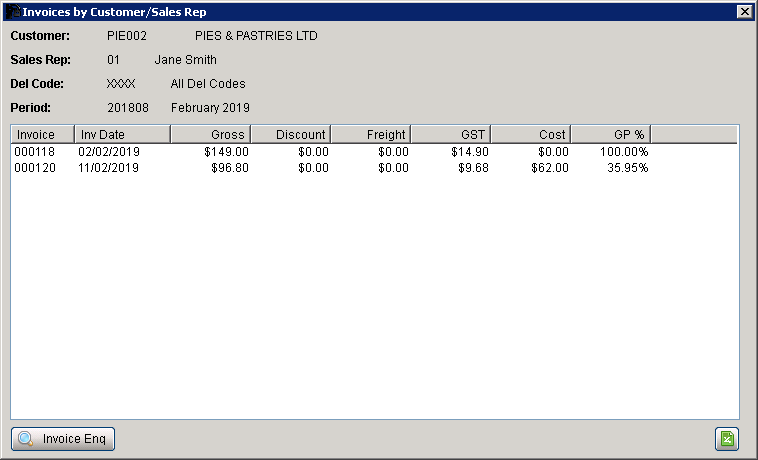
Task: Sort by the Inv Date column header
Action: click(x=123, y=134)
